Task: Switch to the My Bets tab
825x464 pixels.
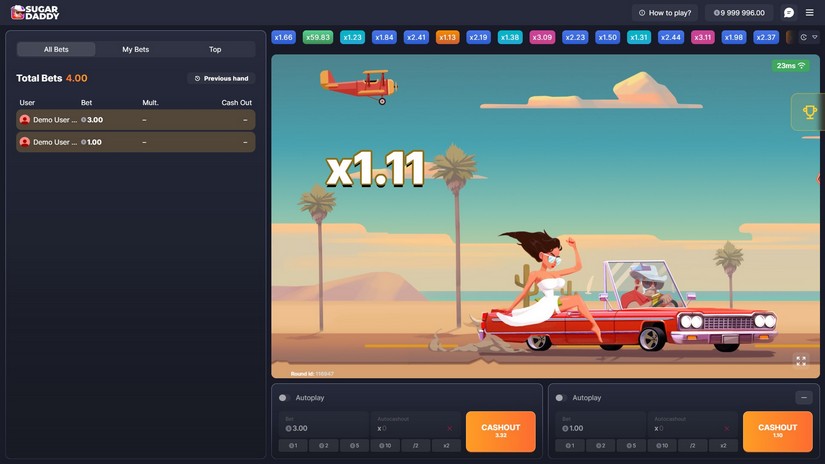Action: pos(136,49)
